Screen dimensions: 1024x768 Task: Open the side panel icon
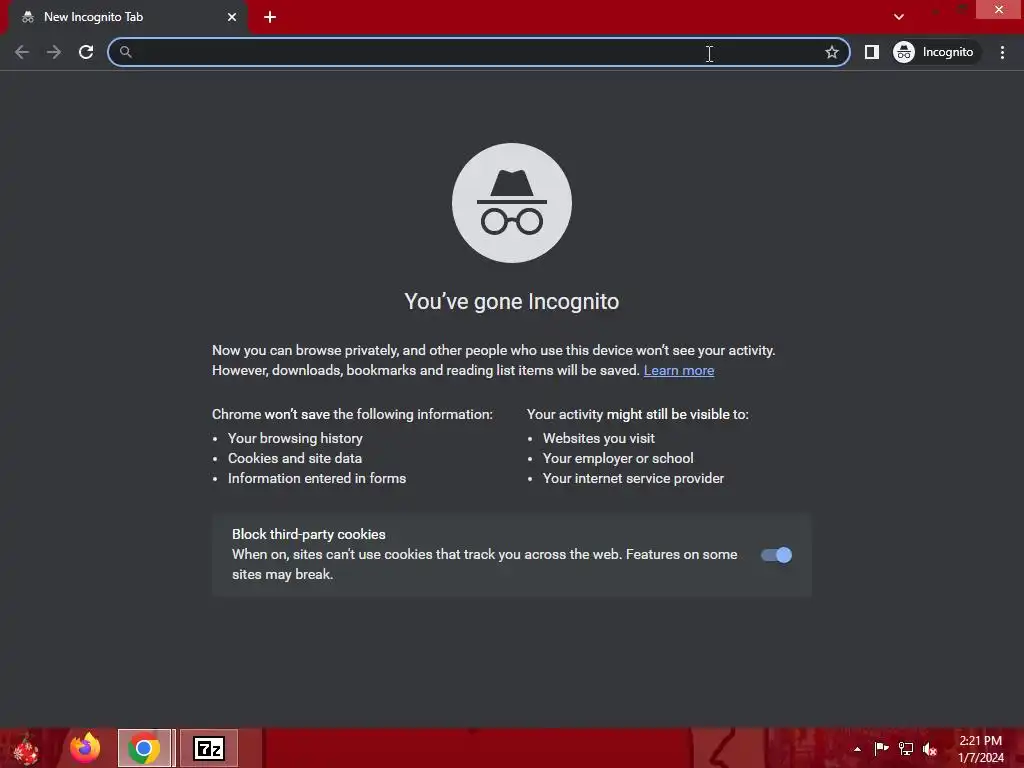tap(872, 52)
